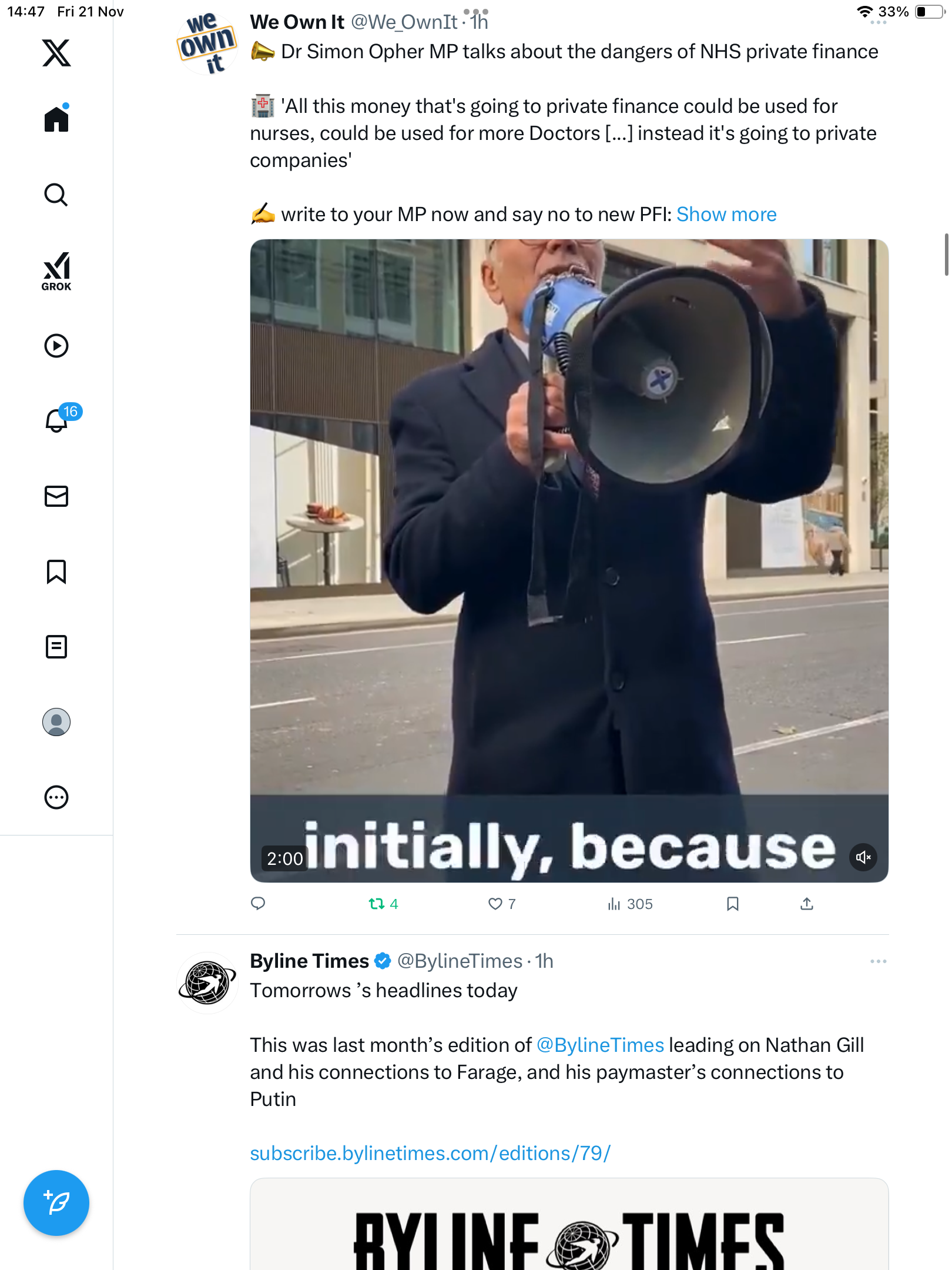Open the Profile tab in sidebar

pos(56,722)
